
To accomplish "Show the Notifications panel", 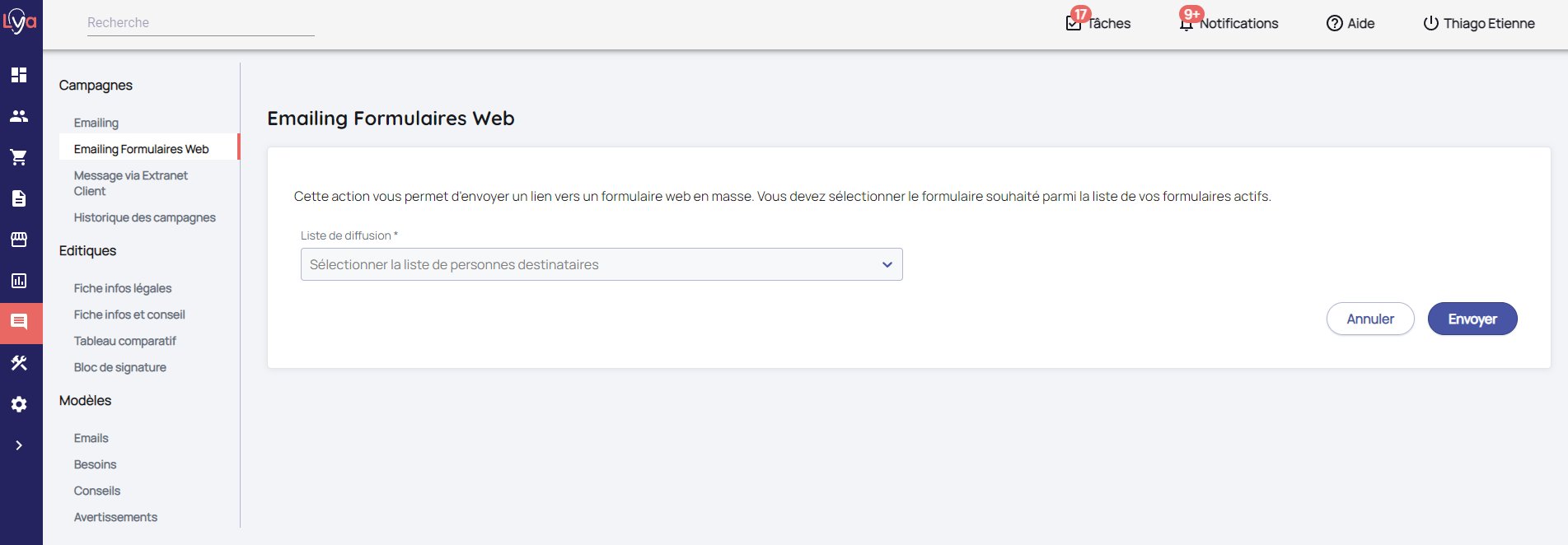I will click(1229, 23).
